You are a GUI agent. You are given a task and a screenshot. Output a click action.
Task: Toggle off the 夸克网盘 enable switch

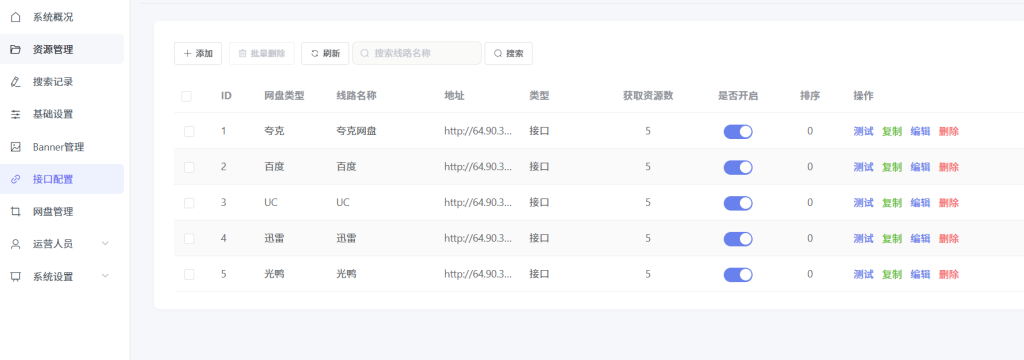tap(738, 131)
